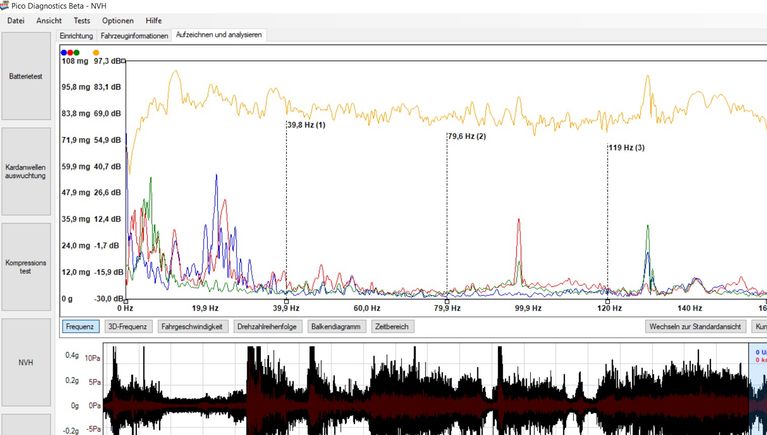Click the 108 mg axis label
The image size is (767, 435).
75,61
